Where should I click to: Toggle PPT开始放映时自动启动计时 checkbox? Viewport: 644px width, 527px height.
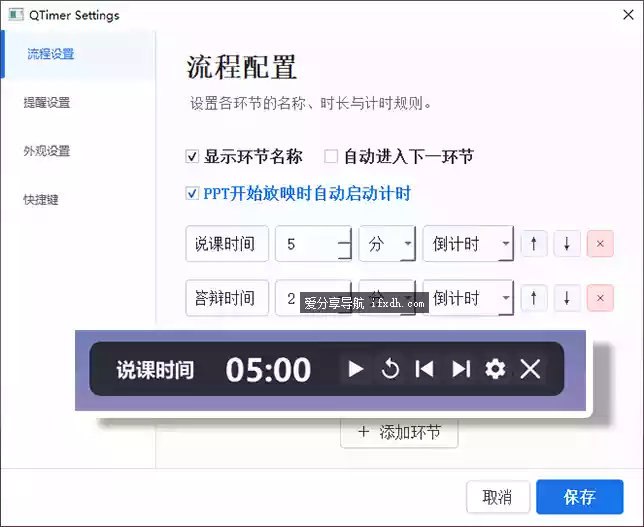192,193
